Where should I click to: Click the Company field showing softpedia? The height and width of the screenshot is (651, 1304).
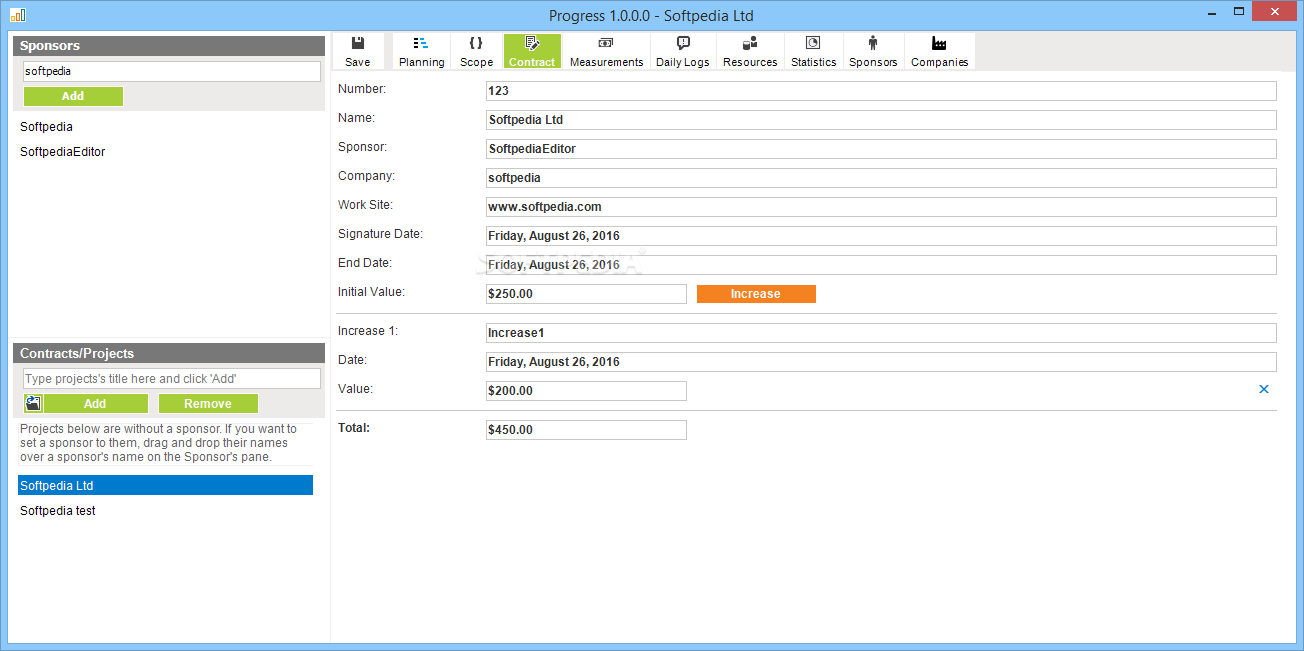(881, 178)
